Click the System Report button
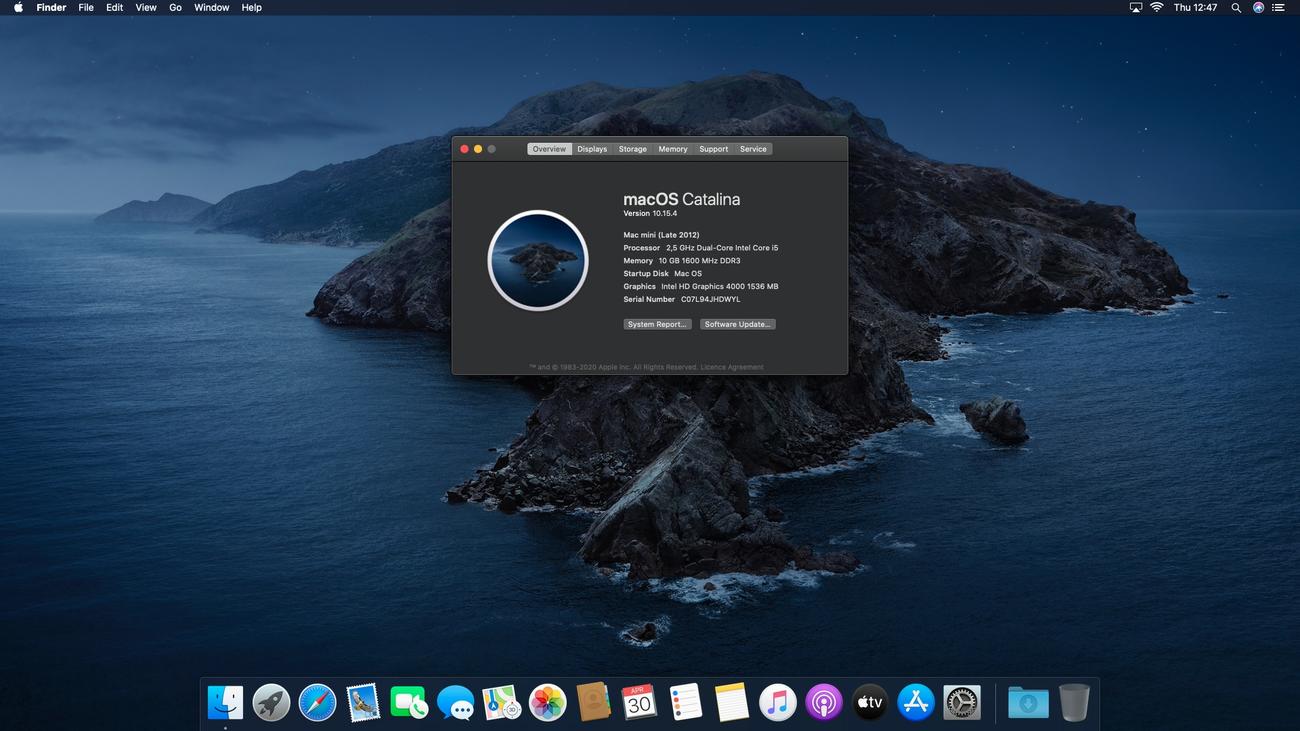Image resolution: width=1300 pixels, height=731 pixels. coord(657,324)
